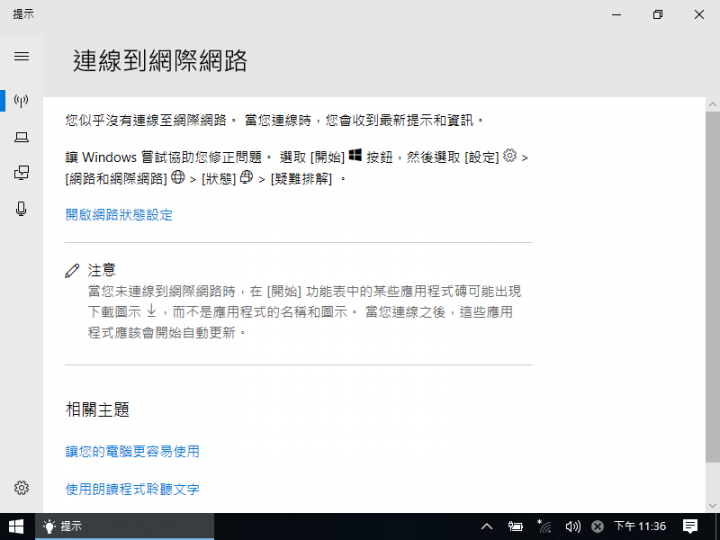Open the hamburger navigation menu

coord(21,56)
